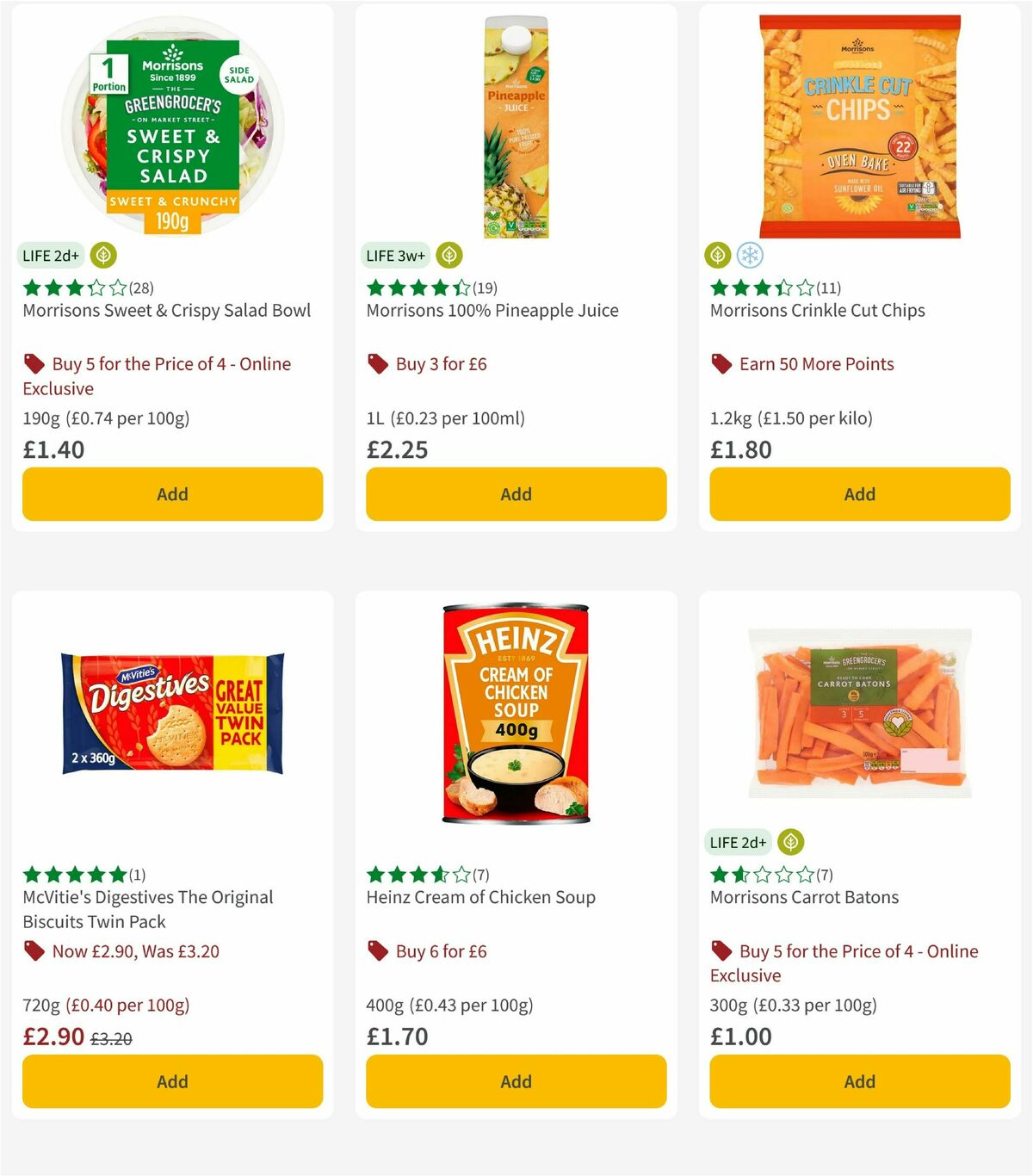Select the tag icon beside Earn 50 More Points
The height and width of the screenshot is (1176, 1033).
[x=721, y=363]
